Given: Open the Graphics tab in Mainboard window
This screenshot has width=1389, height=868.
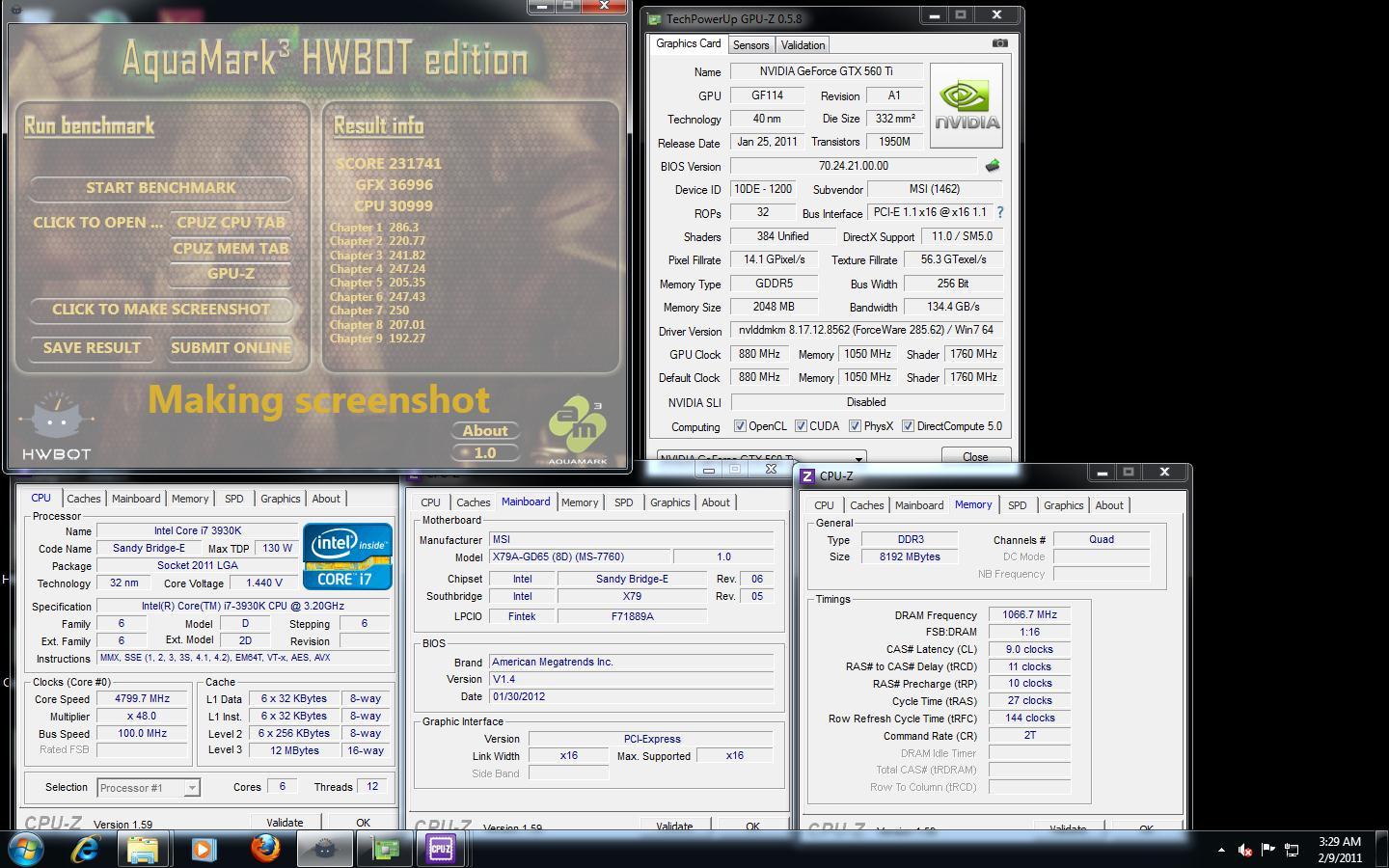Looking at the screenshot, I should point(669,502).
